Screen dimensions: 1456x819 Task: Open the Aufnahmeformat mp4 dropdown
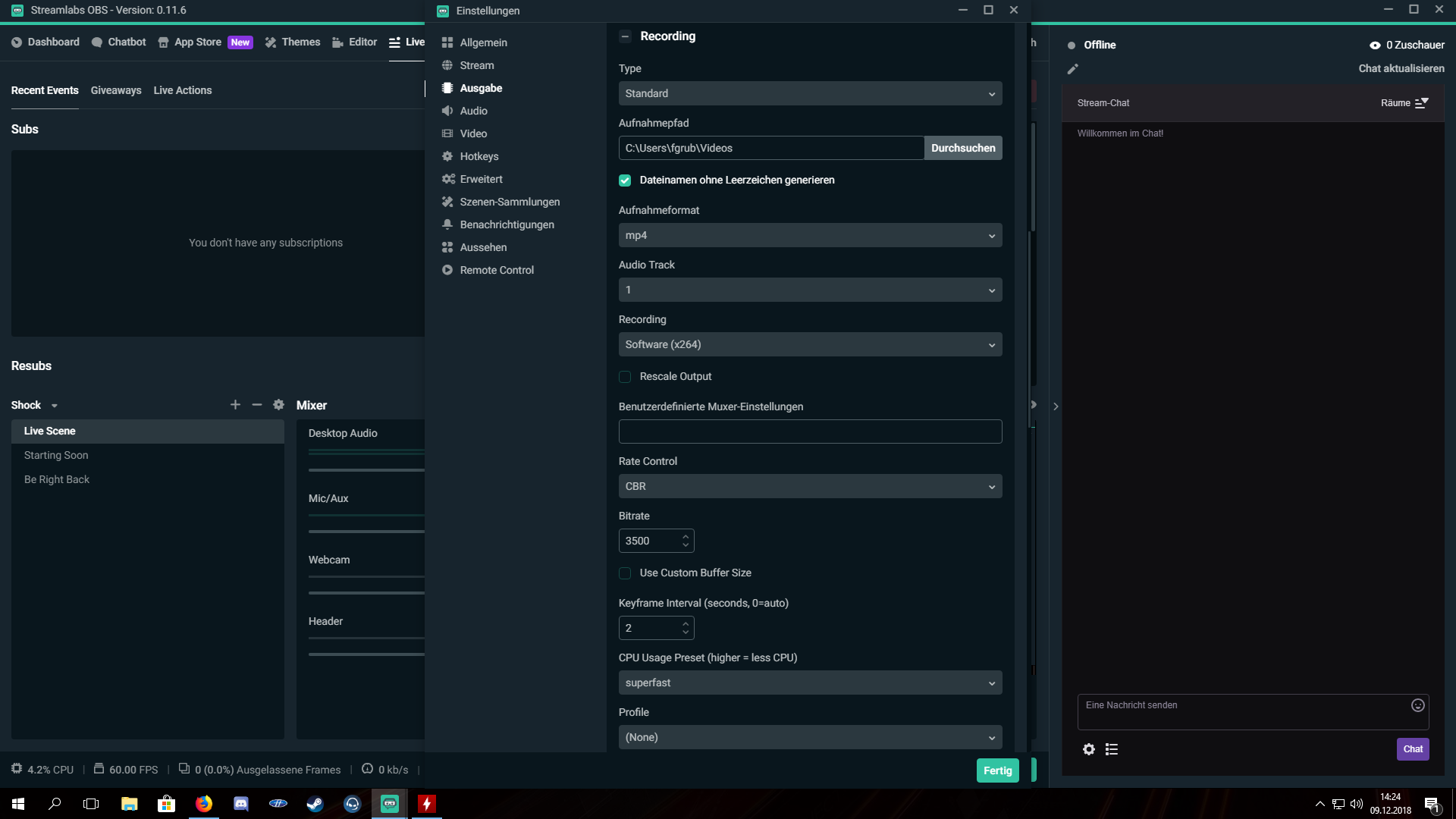810,235
